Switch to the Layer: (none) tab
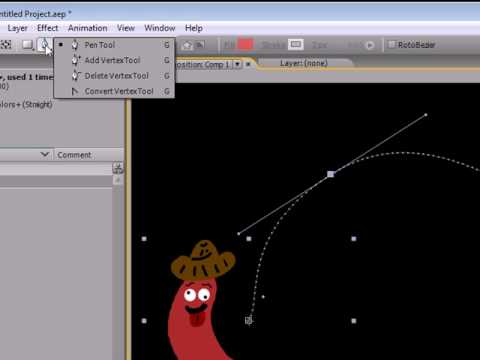The width and height of the screenshot is (480, 360). coord(304,63)
